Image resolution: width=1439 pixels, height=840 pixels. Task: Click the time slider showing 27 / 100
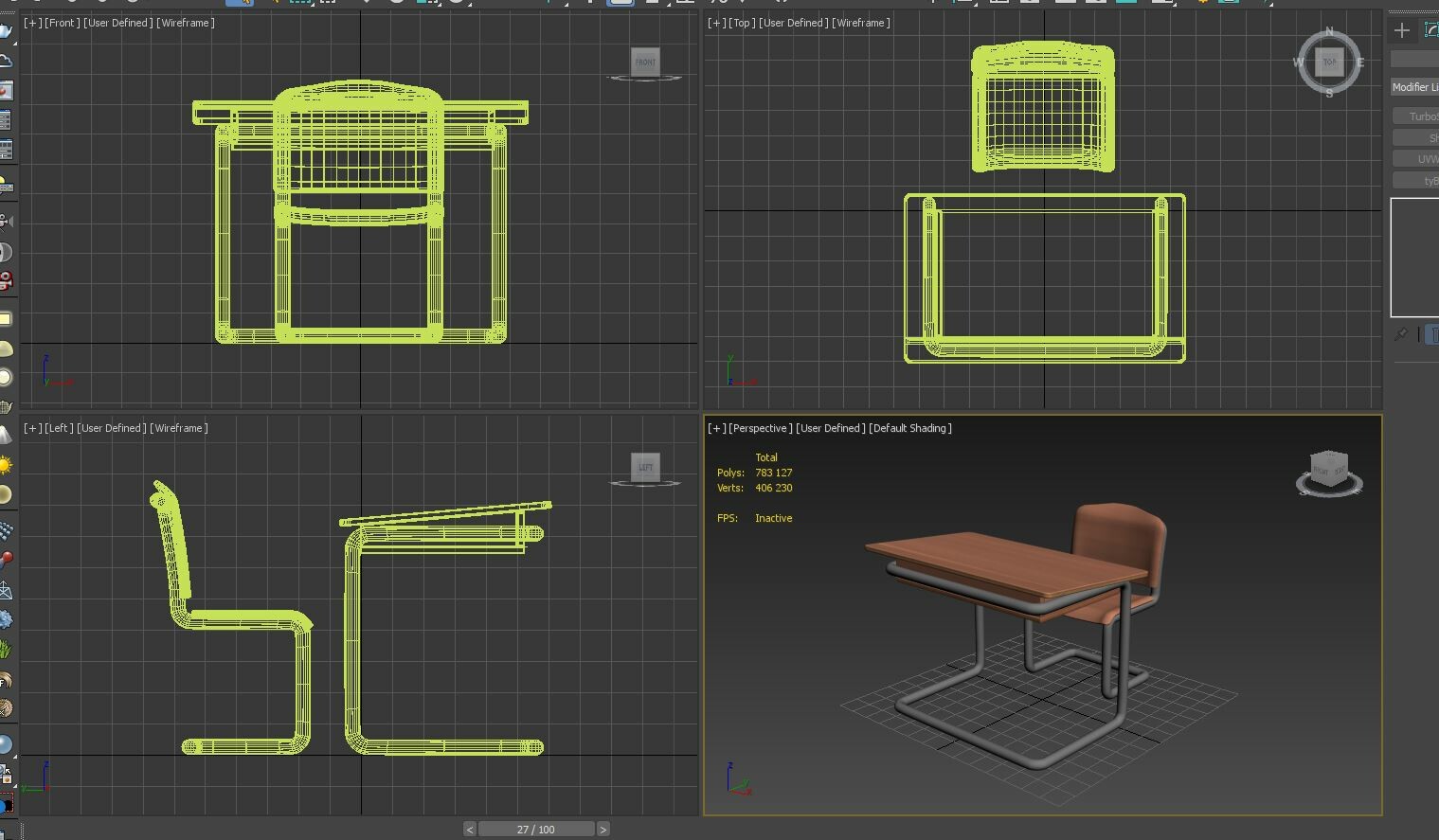(x=535, y=830)
